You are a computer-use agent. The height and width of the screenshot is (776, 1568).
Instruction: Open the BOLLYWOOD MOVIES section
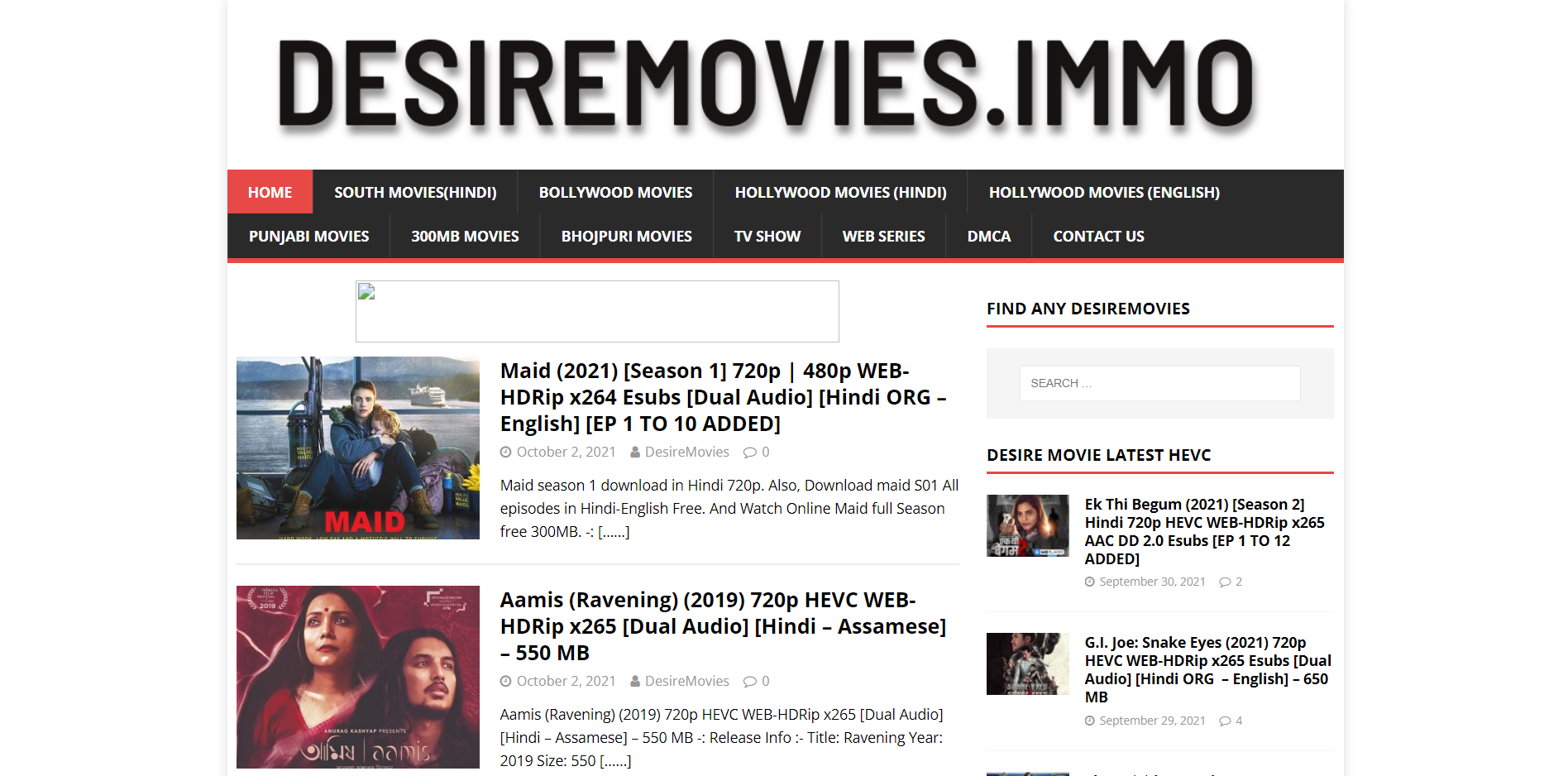pos(615,192)
